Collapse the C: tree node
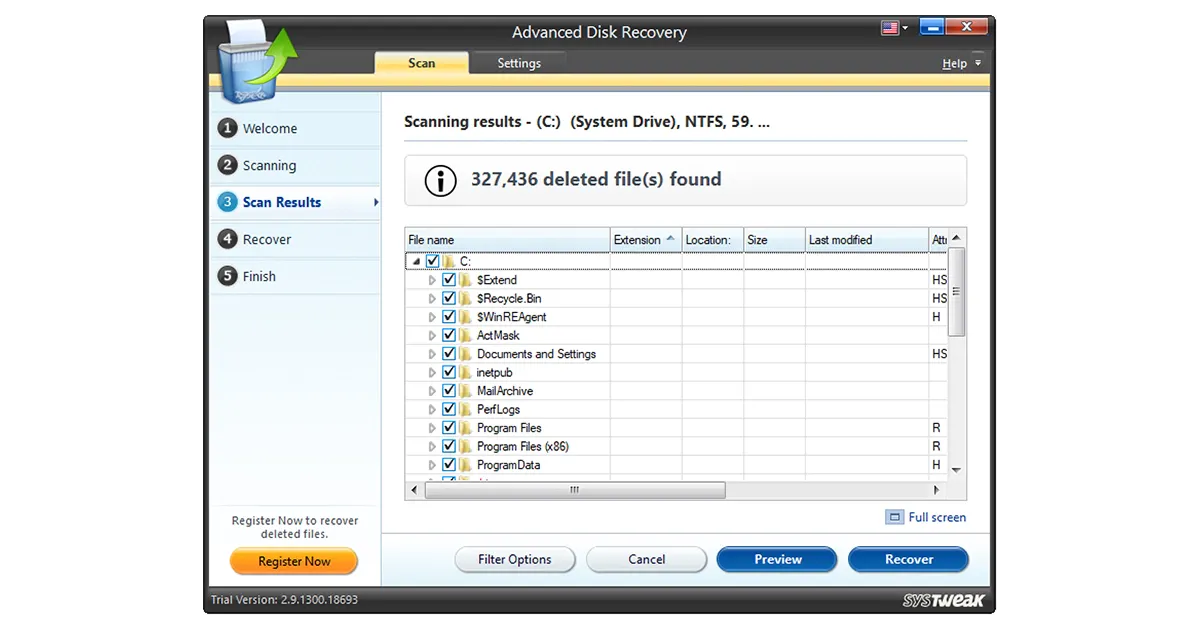 click(415, 261)
